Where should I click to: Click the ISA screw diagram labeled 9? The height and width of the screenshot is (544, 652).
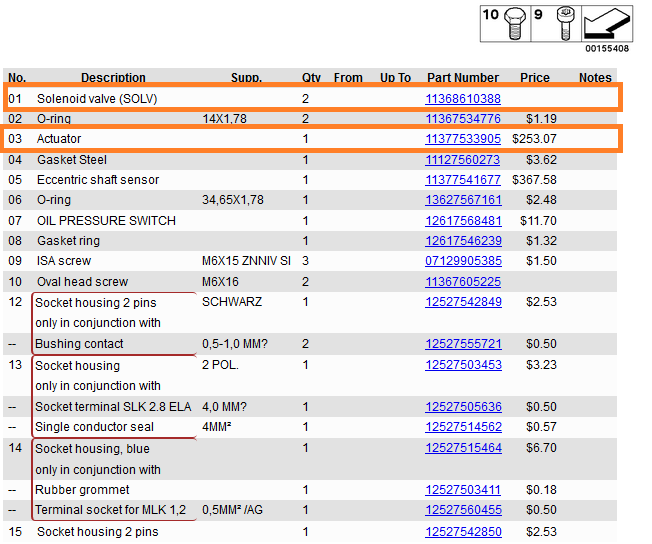coord(555,22)
